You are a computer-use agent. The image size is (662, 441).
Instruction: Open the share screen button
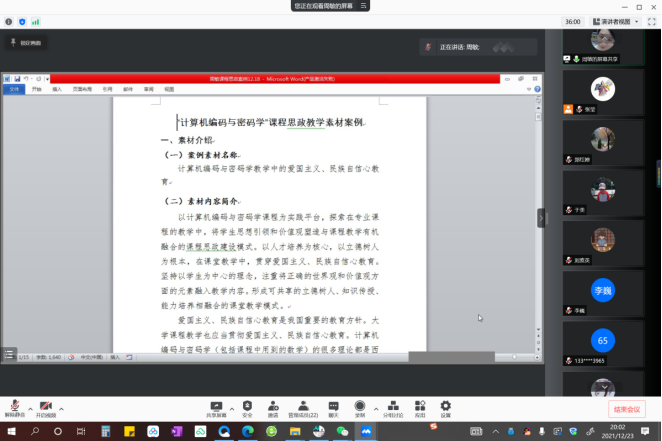(x=215, y=408)
